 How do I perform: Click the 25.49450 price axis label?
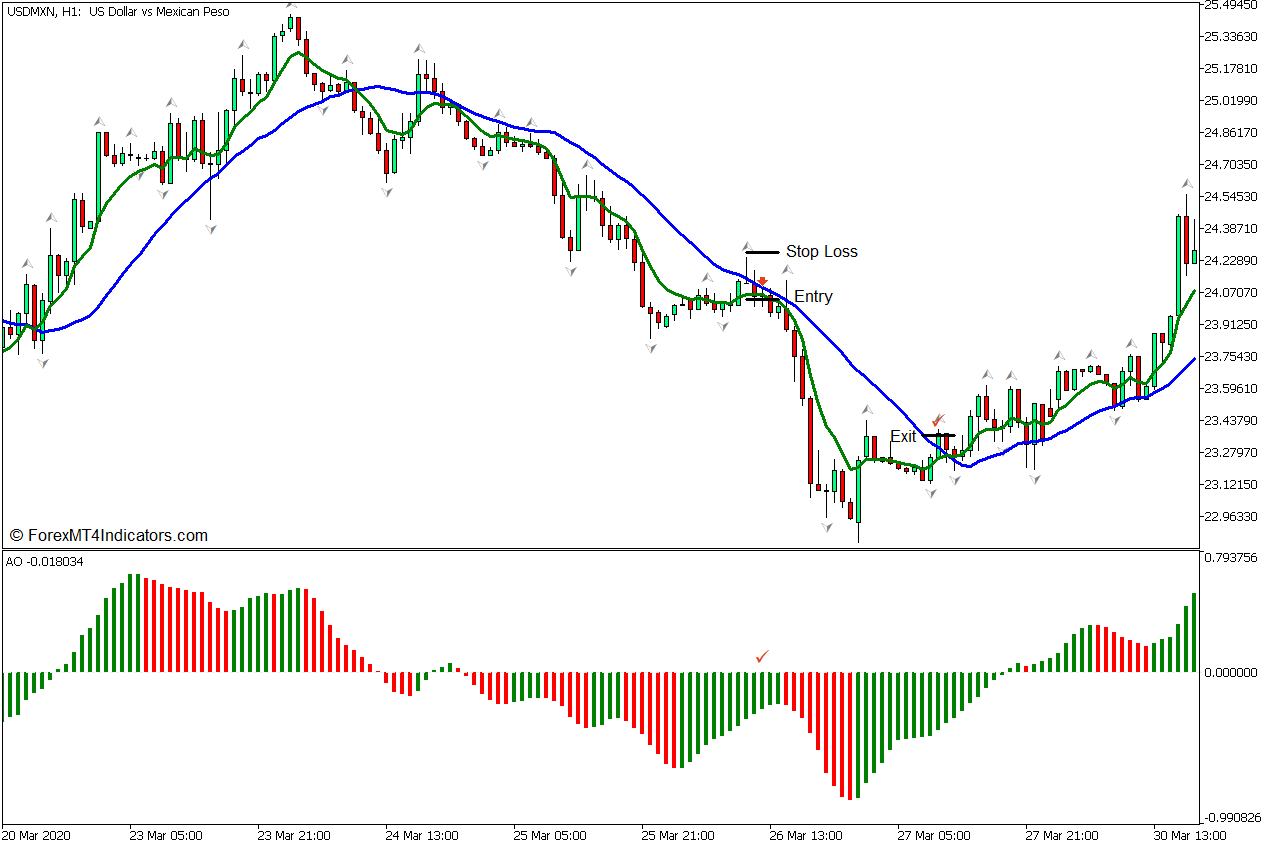(x=1231, y=5)
